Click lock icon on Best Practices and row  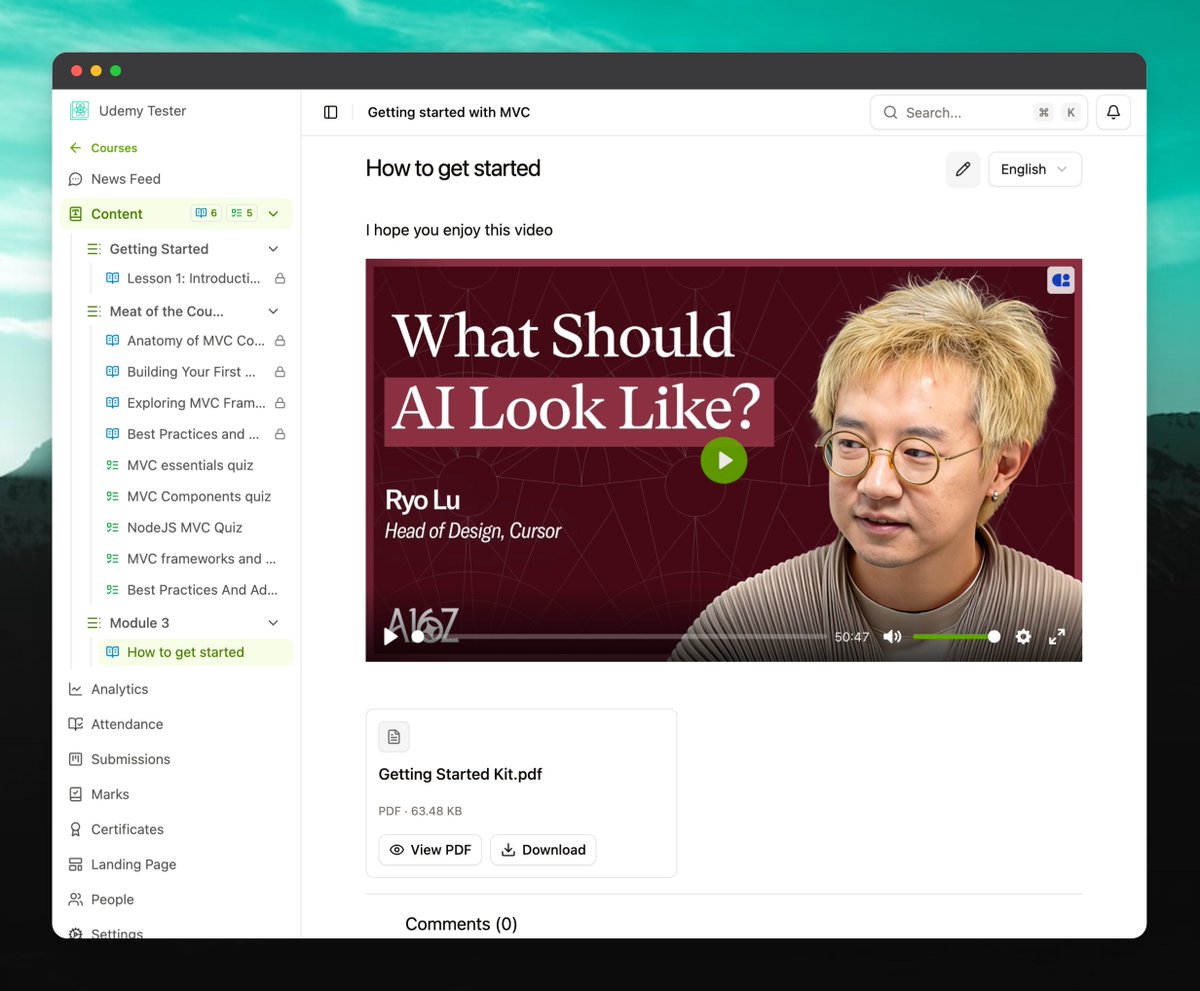click(280, 434)
